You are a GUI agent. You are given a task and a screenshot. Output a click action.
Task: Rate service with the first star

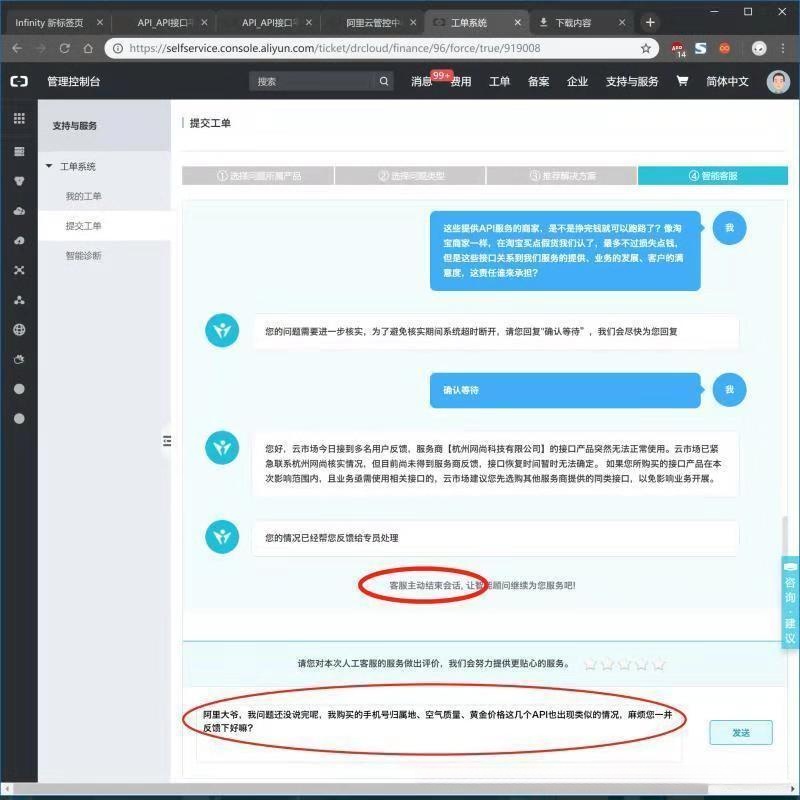point(590,664)
